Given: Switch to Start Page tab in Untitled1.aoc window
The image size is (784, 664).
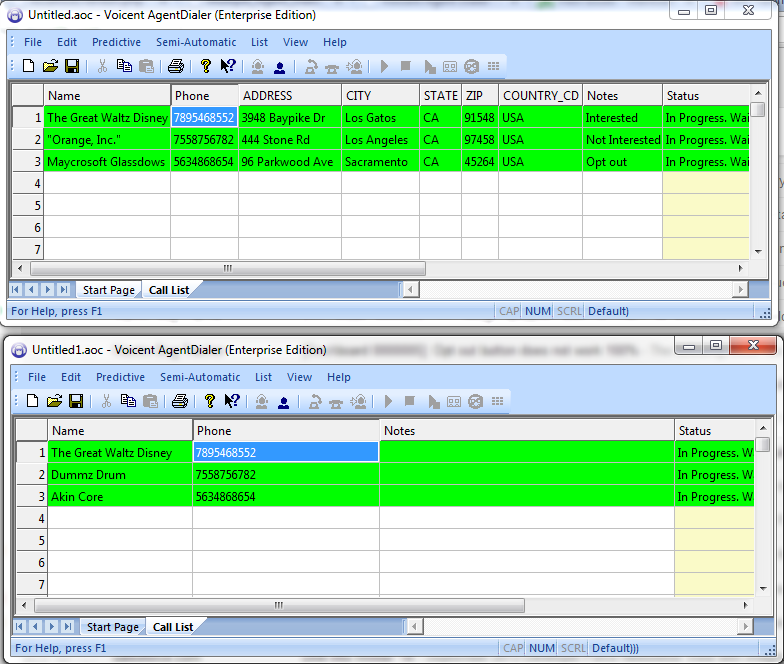Looking at the screenshot, I should [112, 627].
